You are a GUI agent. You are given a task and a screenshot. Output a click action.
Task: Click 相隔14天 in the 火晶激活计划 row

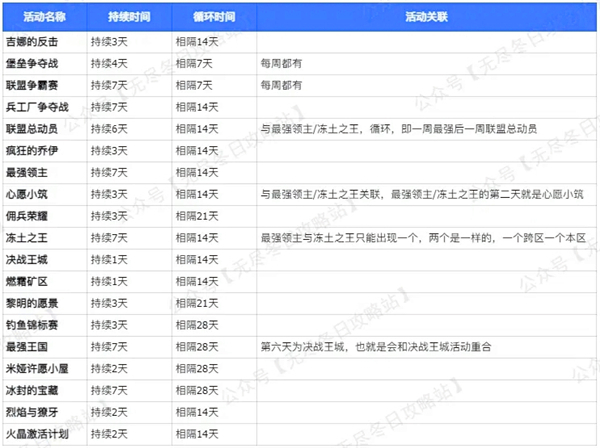tap(197, 434)
